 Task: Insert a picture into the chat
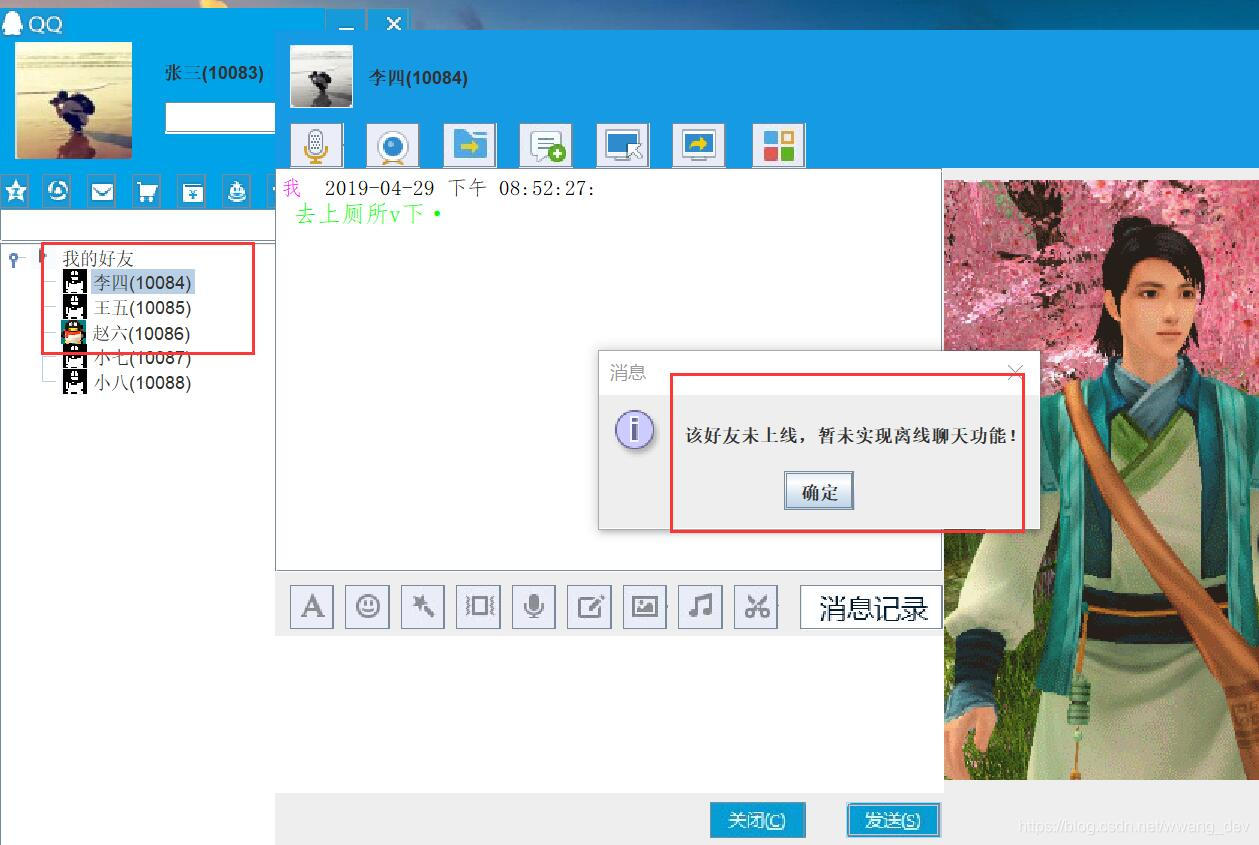click(x=645, y=606)
